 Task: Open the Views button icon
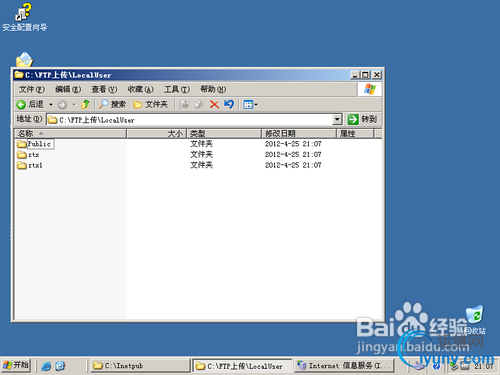coord(248,105)
